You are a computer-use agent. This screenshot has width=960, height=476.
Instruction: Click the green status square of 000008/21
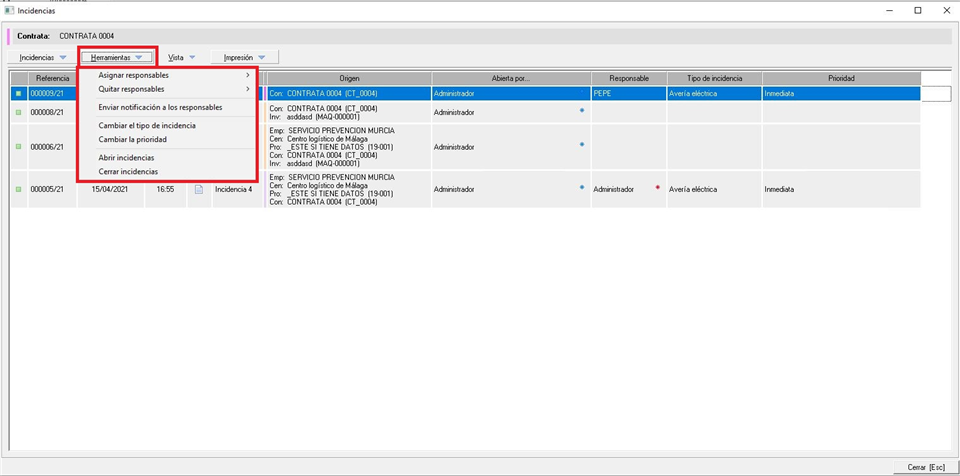pos(18,112)
